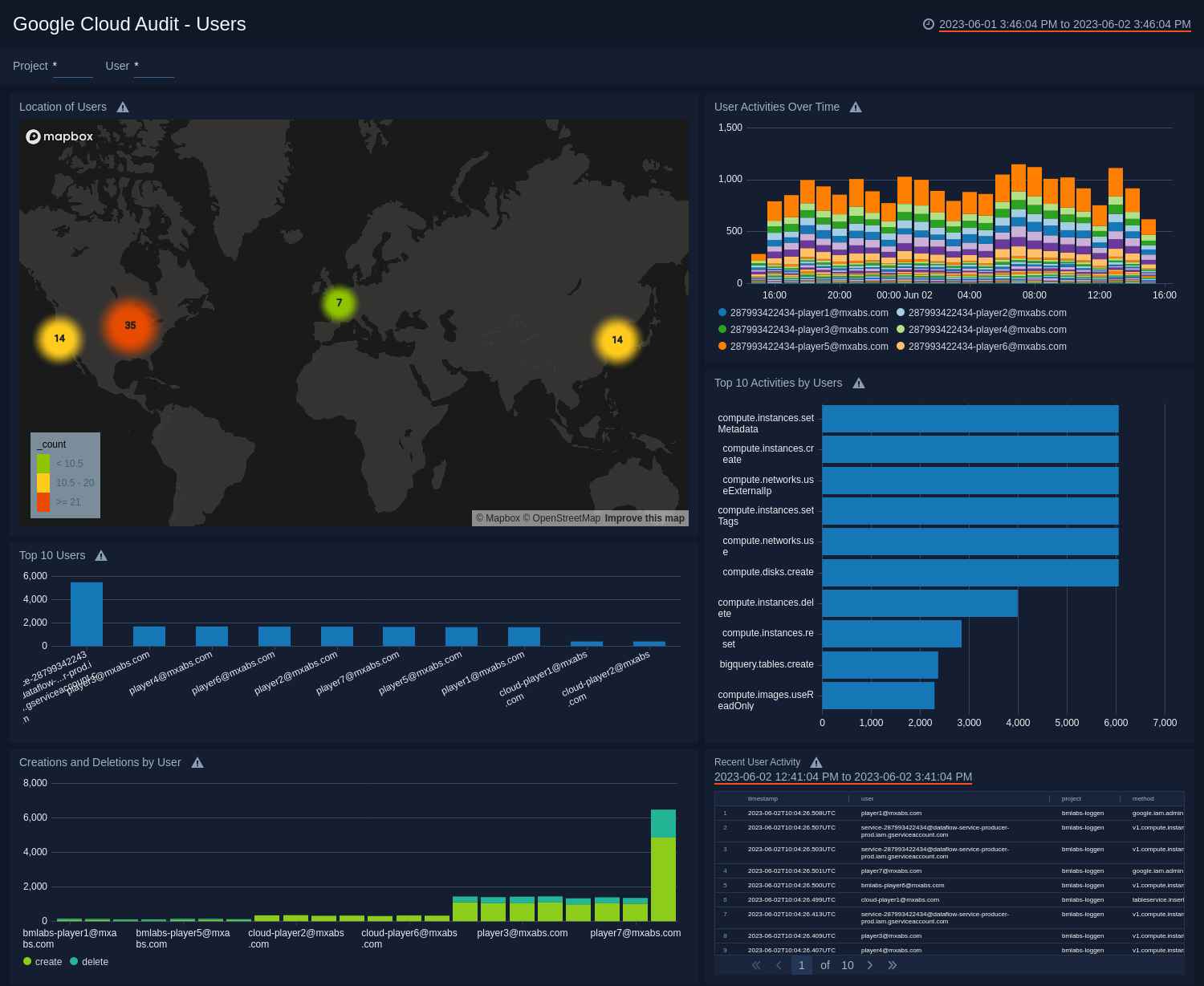Click the Mapbox logo on the map
1204x986 pixels.
point(59,136)
